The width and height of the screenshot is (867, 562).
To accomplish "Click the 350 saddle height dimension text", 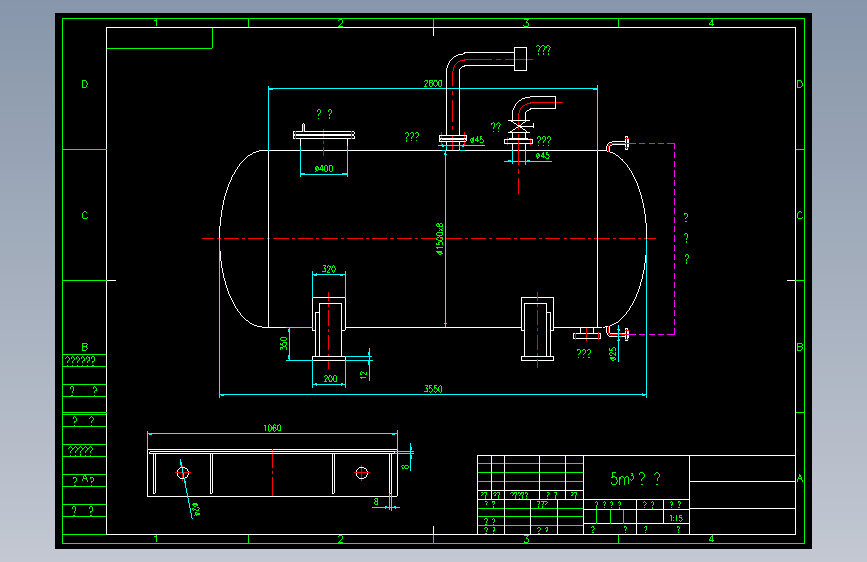I will [x=284, y=344].
